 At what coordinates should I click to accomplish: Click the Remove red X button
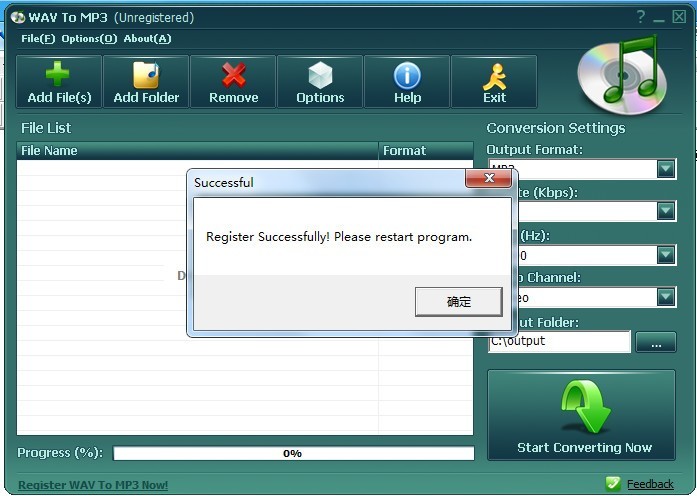(233, 82)
